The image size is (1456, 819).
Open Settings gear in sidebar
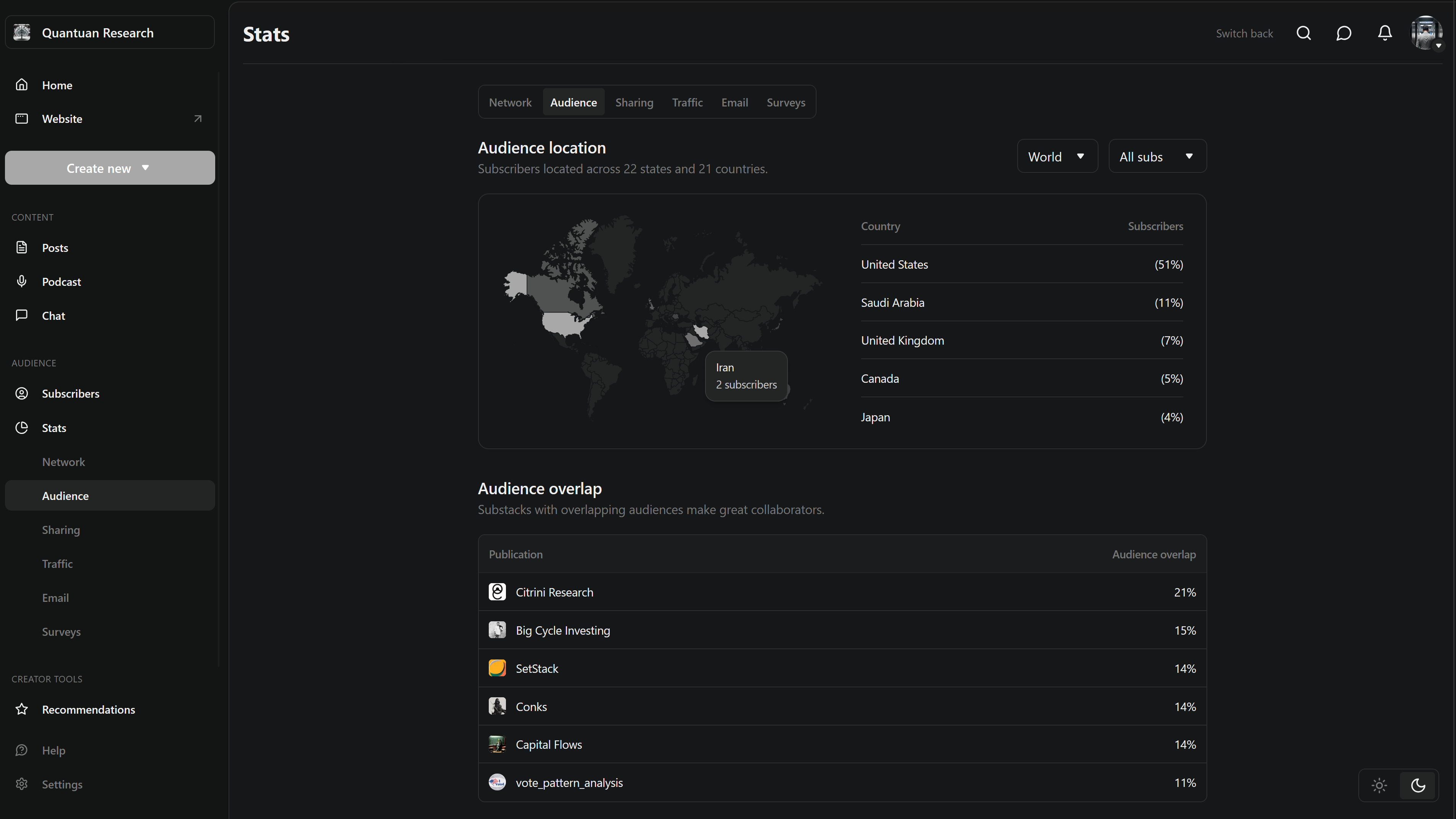click(21, 784)
